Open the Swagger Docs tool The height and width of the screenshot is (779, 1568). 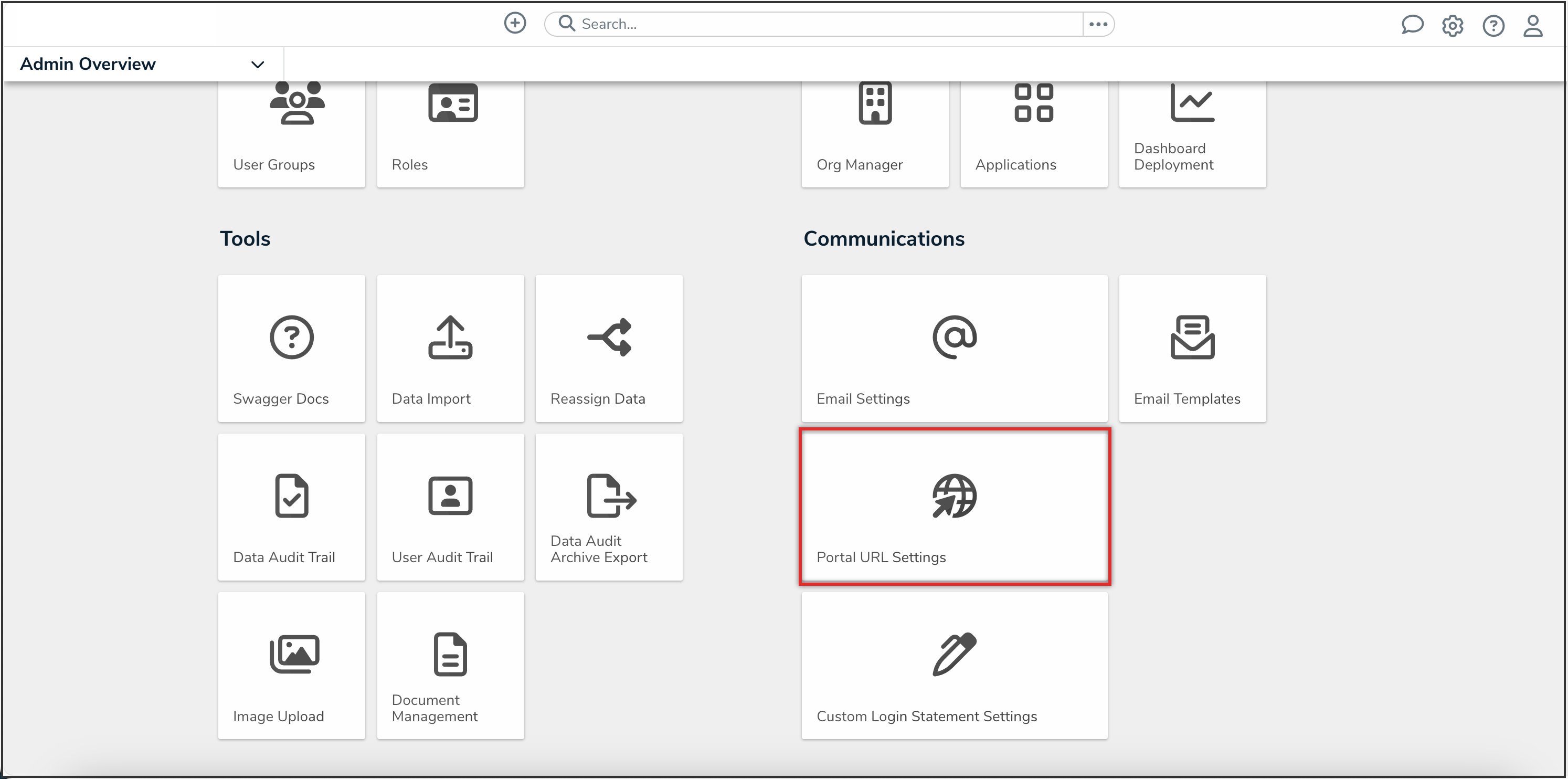(292, 349)
